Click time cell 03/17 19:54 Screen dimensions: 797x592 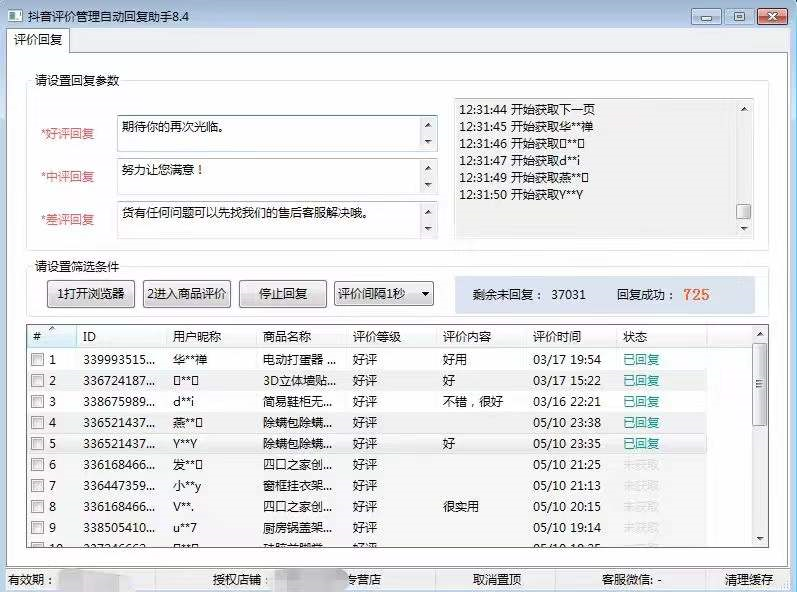pyautogui.click(x=567, y=360)
